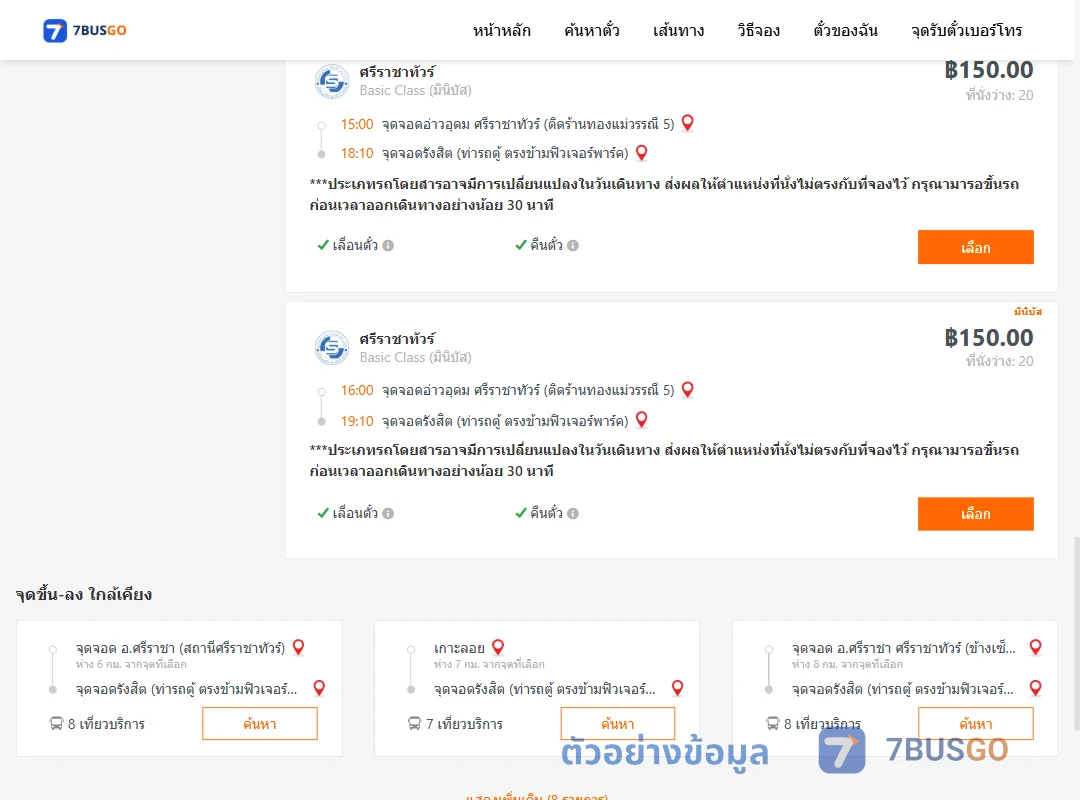The height and width of the screenshot is (800, 1080).
Task: Show คืนตั๋ว info icon on 15:00 trip
Action: point(573,245)
